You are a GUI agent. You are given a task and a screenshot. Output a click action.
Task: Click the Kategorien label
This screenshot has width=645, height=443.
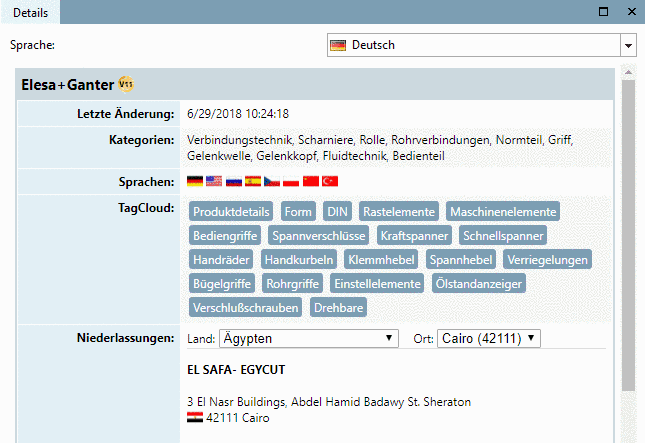tap(142, 140)
